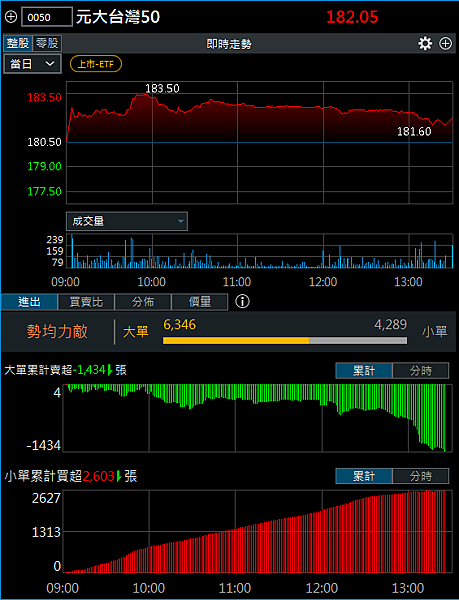The height and width of the screenshot is (600, 459).
Task: Click the 小單 label
Action: click(x=435, y=332)
